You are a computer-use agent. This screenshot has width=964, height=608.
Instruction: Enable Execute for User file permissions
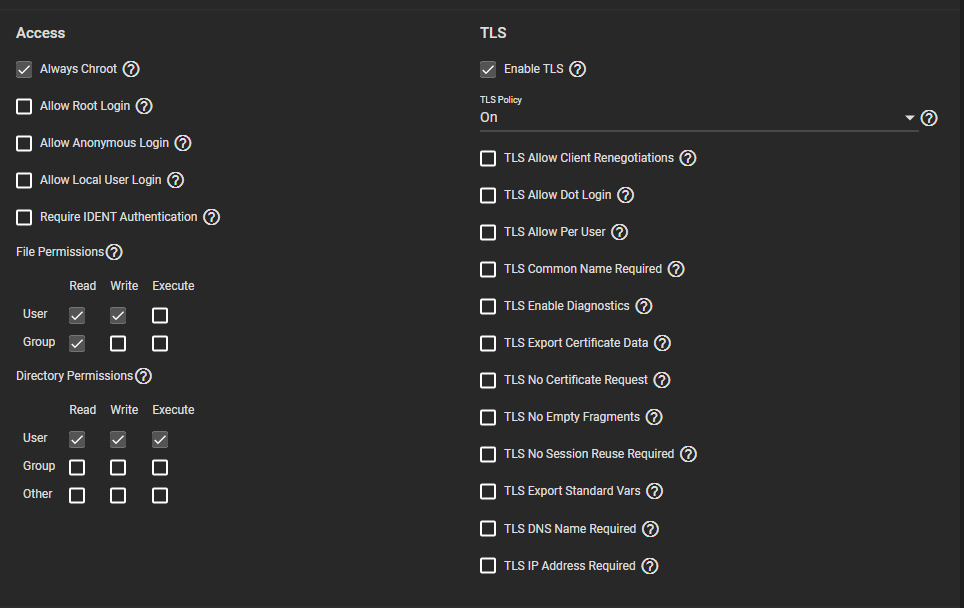point(160,316)
